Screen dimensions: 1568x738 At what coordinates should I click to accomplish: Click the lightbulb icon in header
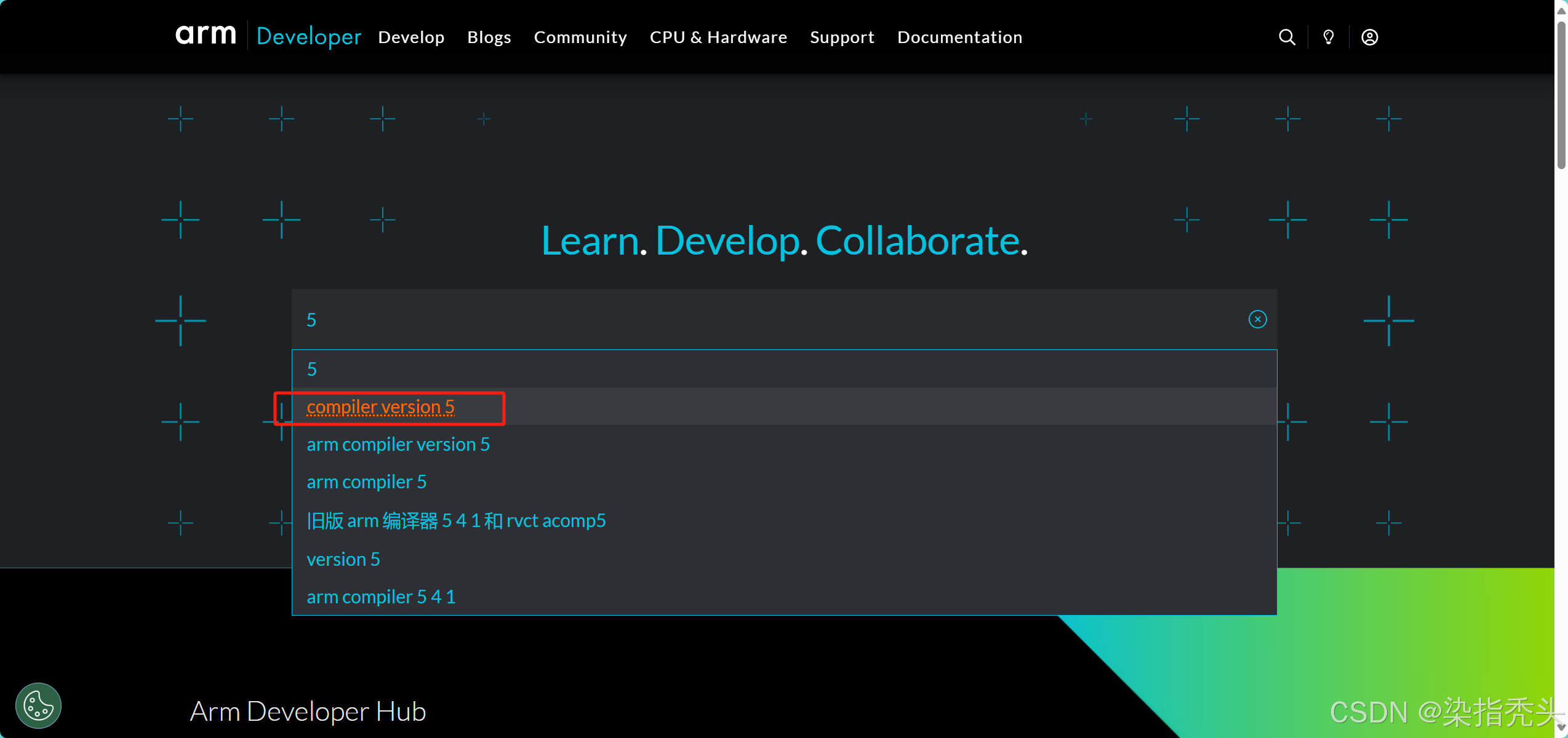1329,37
